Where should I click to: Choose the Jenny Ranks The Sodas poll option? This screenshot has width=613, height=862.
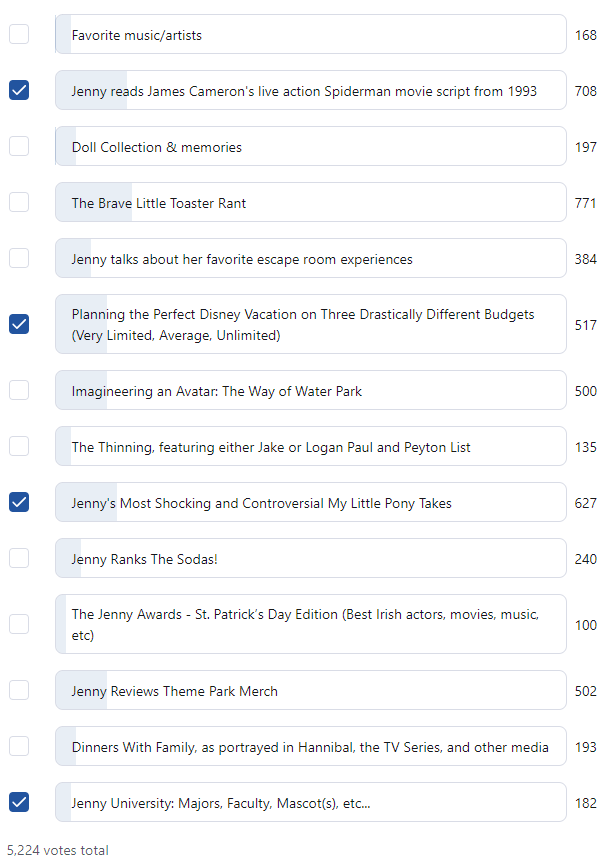(311, 558)
